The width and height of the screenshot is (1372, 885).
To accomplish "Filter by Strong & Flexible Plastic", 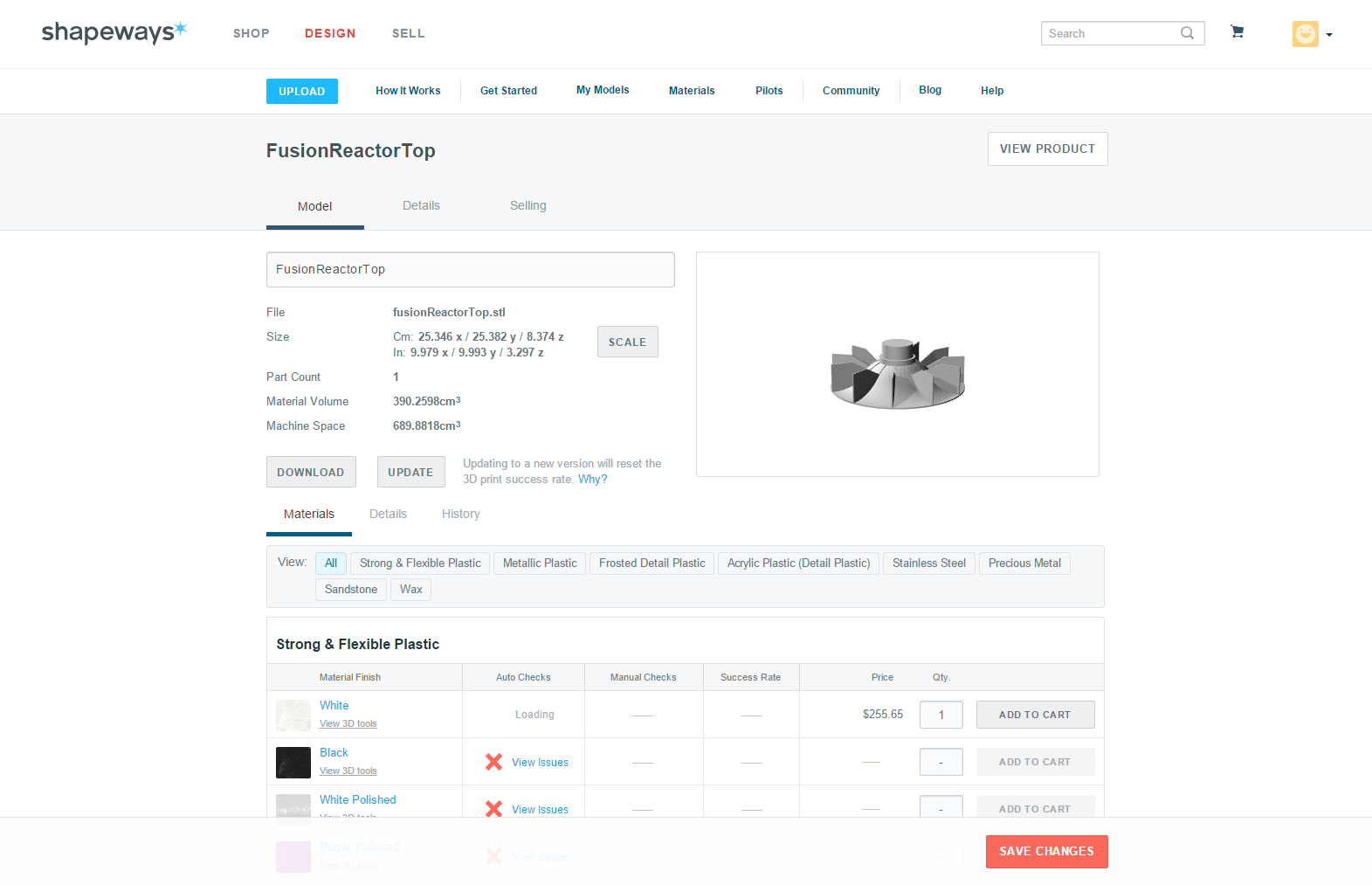I will coord(420,563).
